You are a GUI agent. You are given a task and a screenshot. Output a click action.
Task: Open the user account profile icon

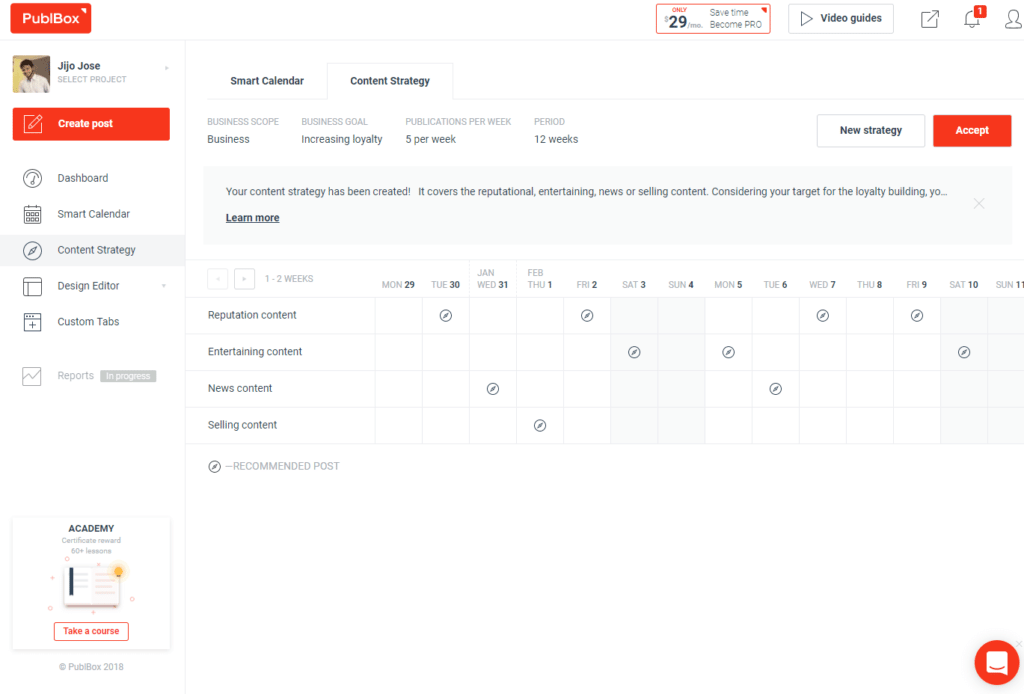(x=1013, y=18)
